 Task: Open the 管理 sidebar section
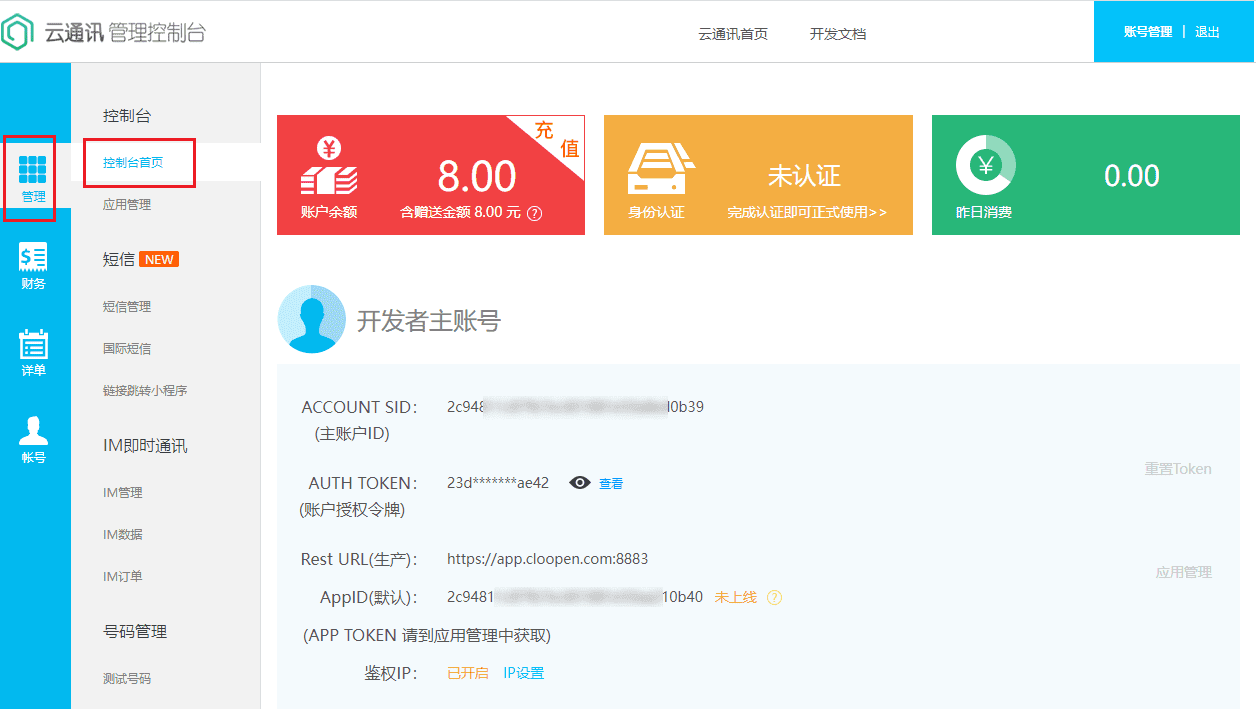(x=33, y=179)
